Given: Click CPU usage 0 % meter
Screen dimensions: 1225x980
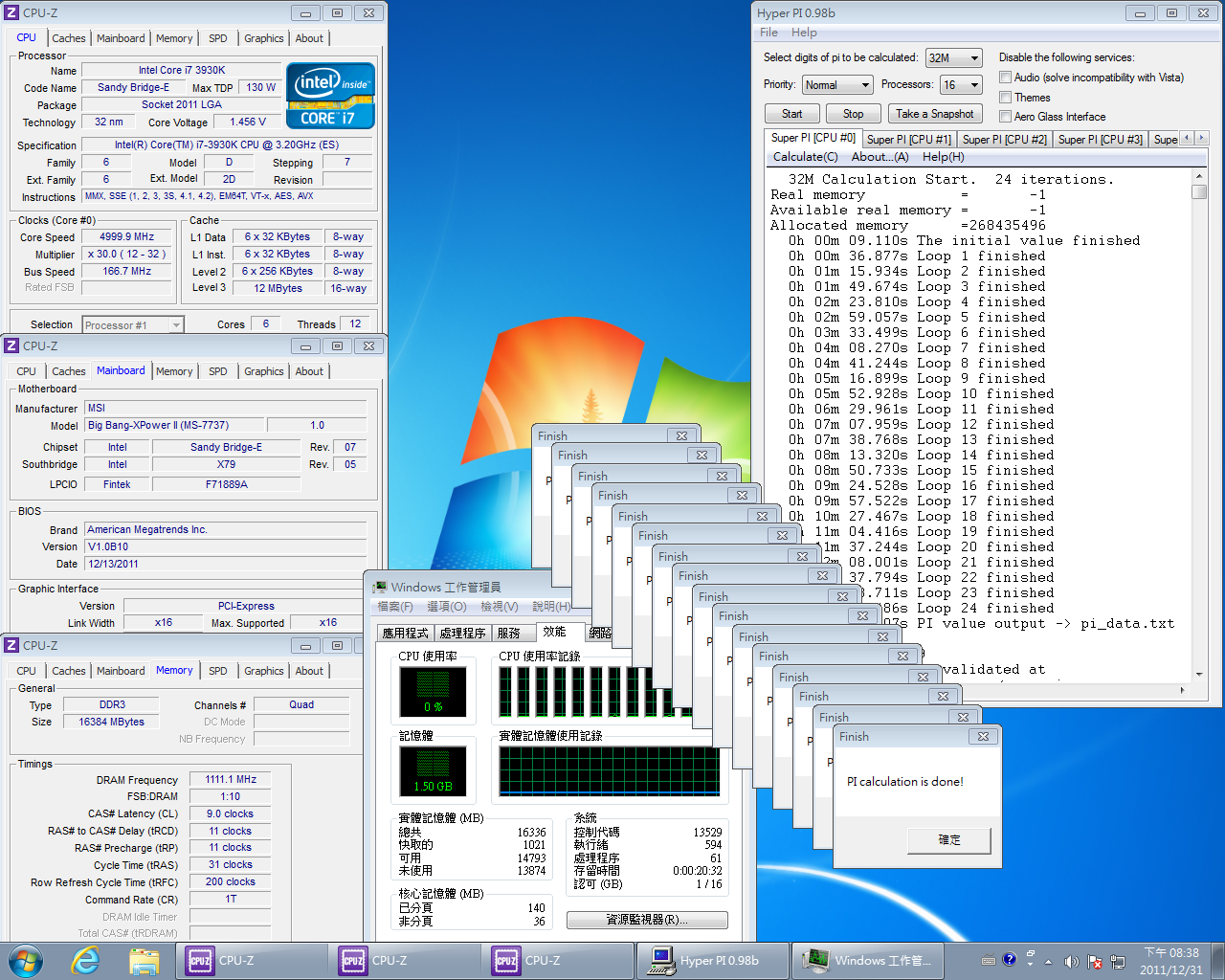Looking at the screenshot, I should (x=434, y=692).
